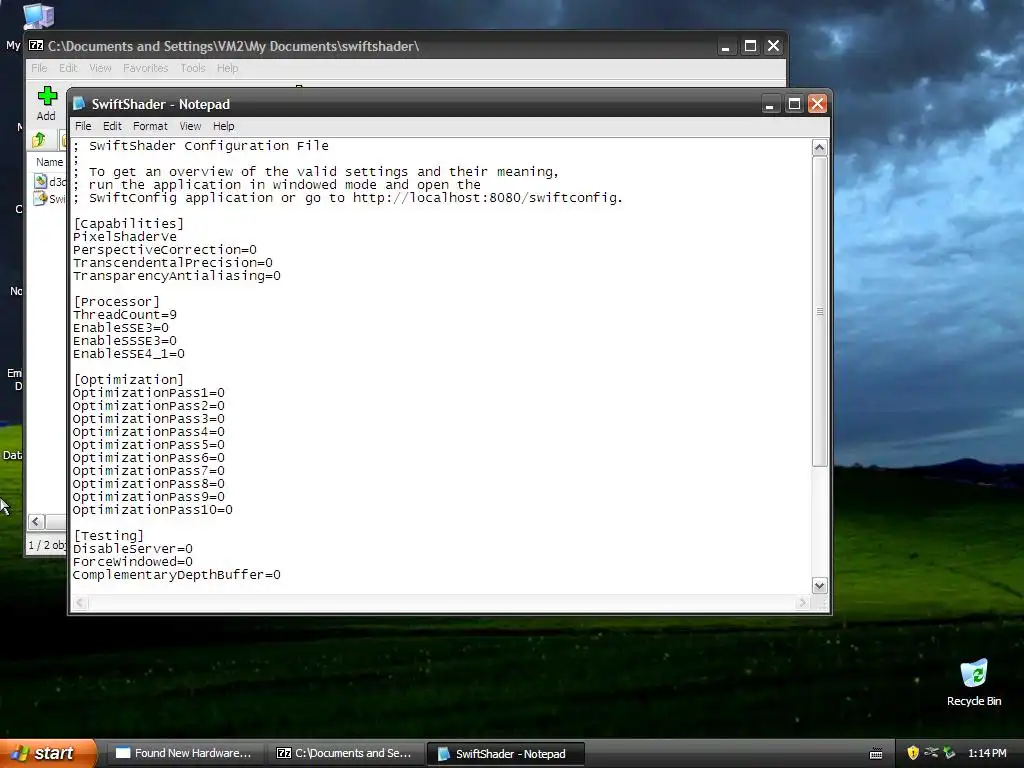Viewport: 1024px width, 768px height.
Task: Click the safely remove hardware tray icon
Action: tap(949, 753)
